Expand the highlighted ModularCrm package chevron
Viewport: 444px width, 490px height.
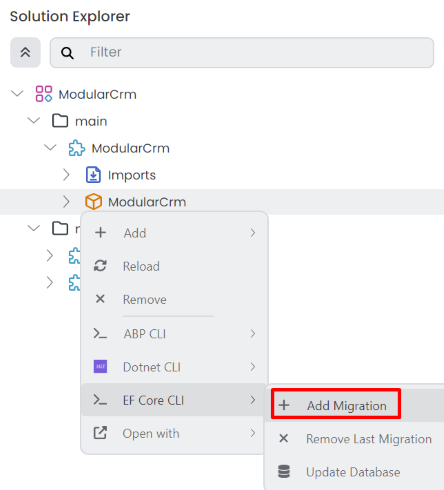pyautogui.click(x=66, y=202)
